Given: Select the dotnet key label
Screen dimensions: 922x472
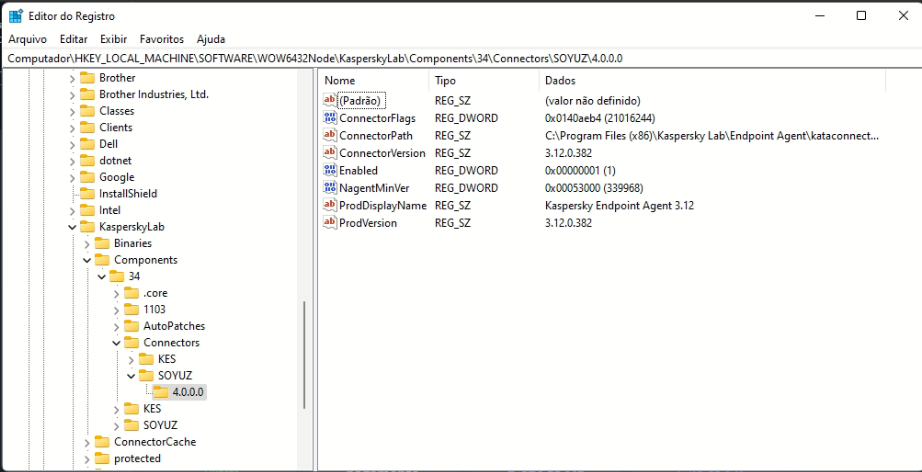Looking at the screenshot, I should point(115,160).
